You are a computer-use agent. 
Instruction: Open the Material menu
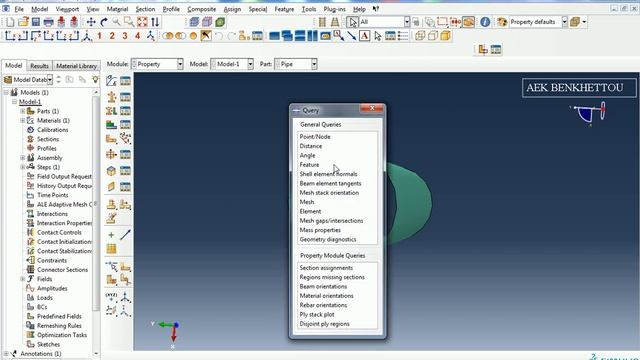(117, 9)
